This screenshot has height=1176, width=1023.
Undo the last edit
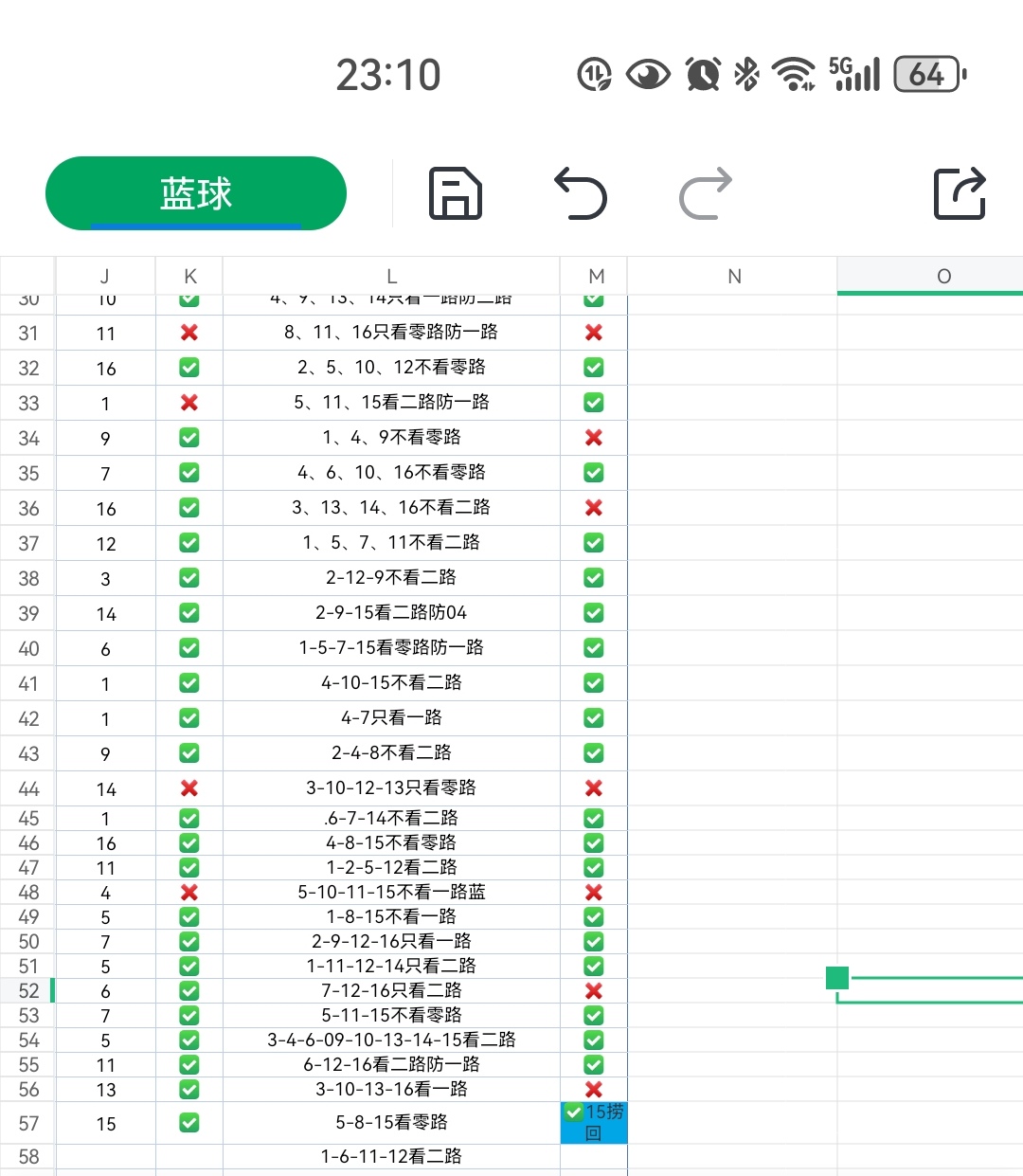click(x=581, y=194)
